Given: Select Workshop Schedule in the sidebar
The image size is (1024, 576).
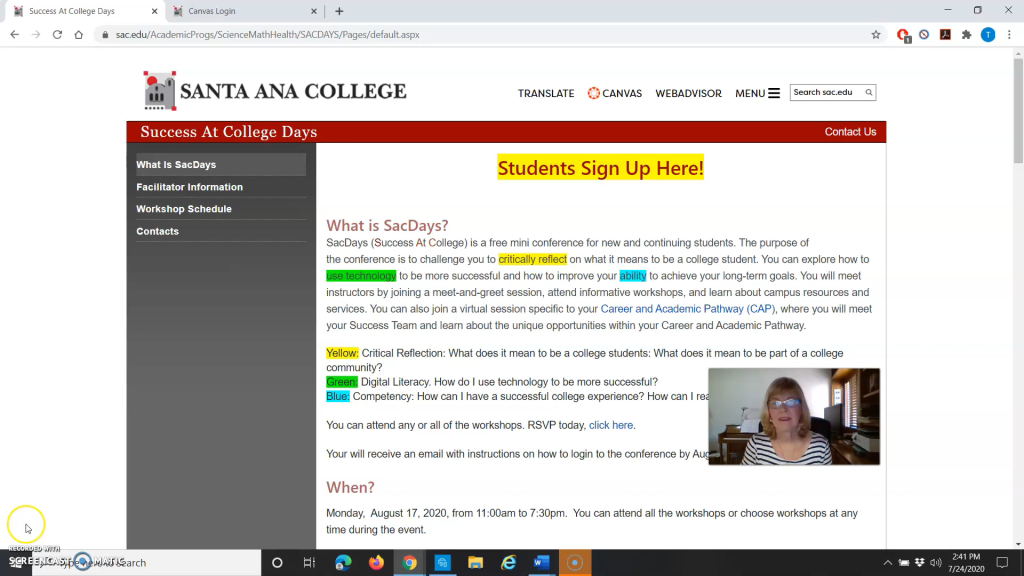Looking at the screenshot, I should (184, 209).
